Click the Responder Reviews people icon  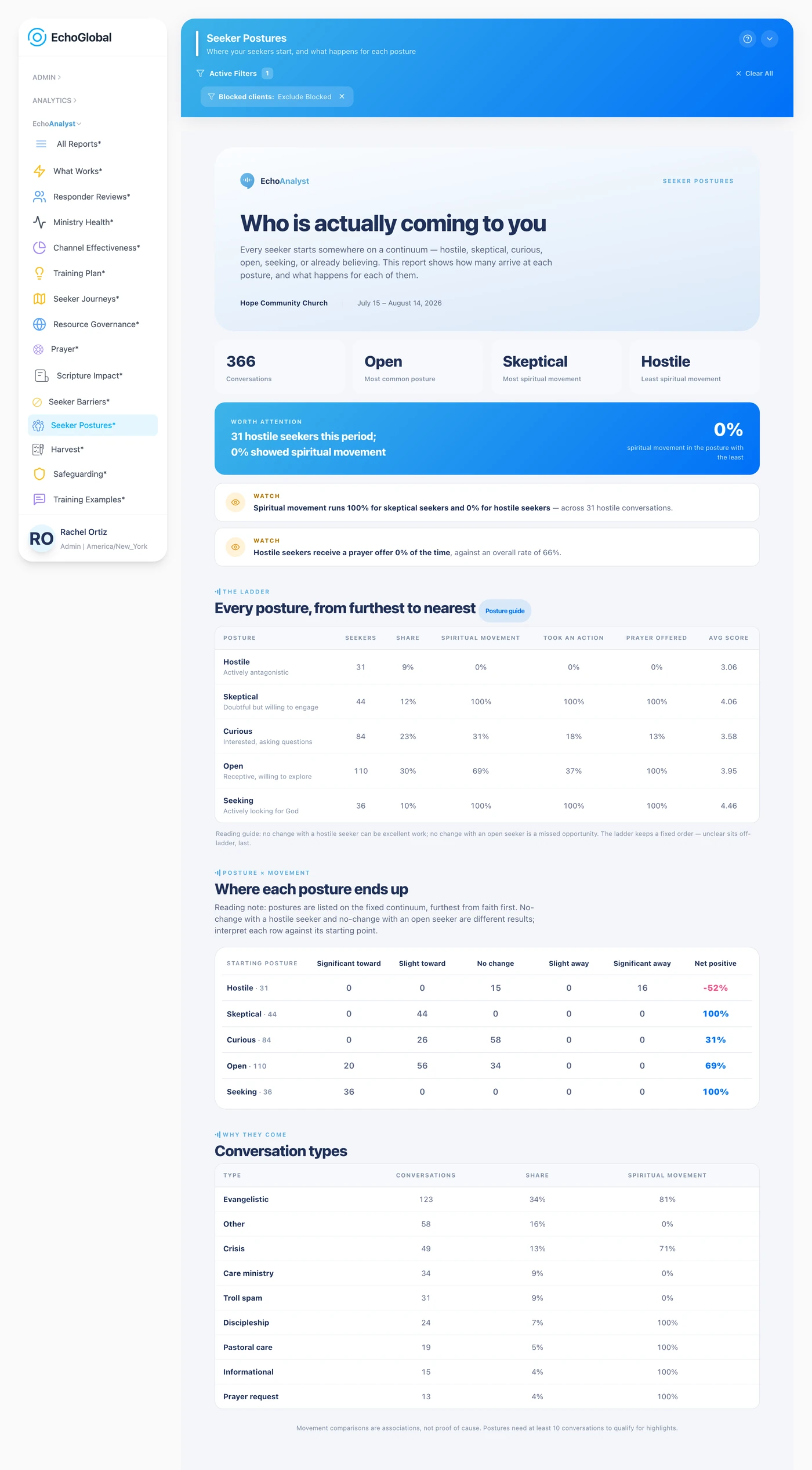tap(39, 197)
